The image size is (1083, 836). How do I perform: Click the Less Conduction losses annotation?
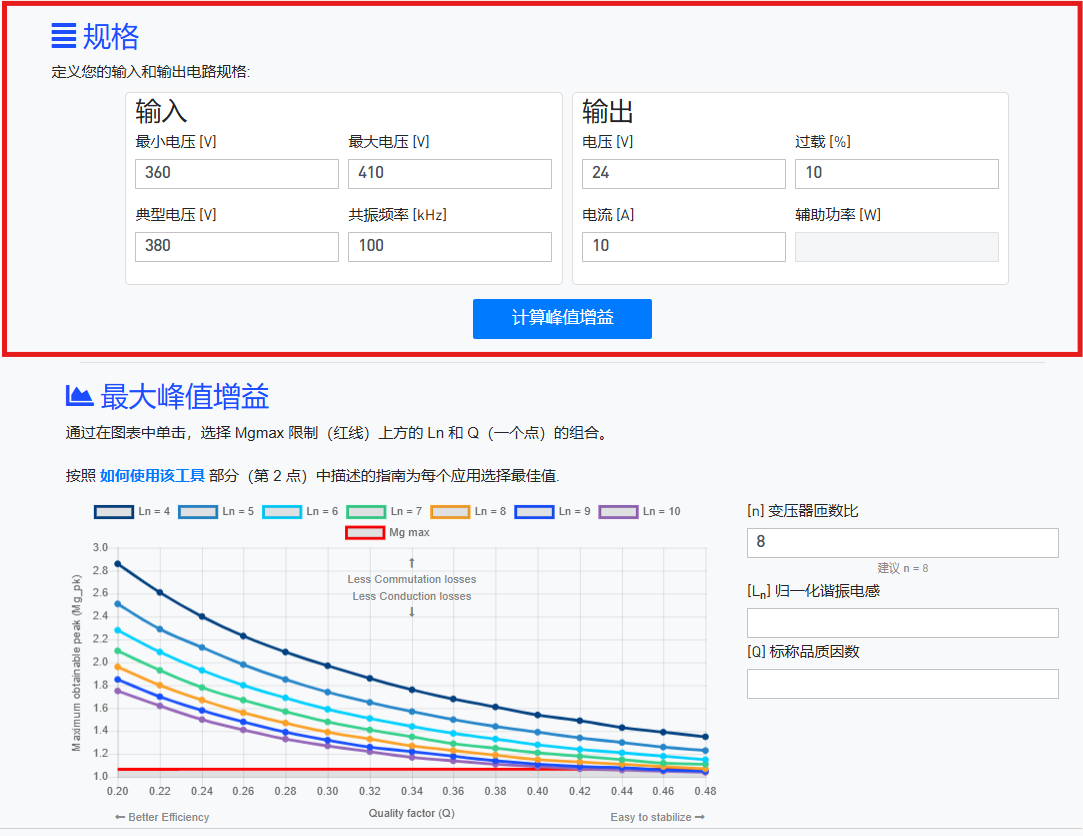pyautogui.click(x=412, y=596)
